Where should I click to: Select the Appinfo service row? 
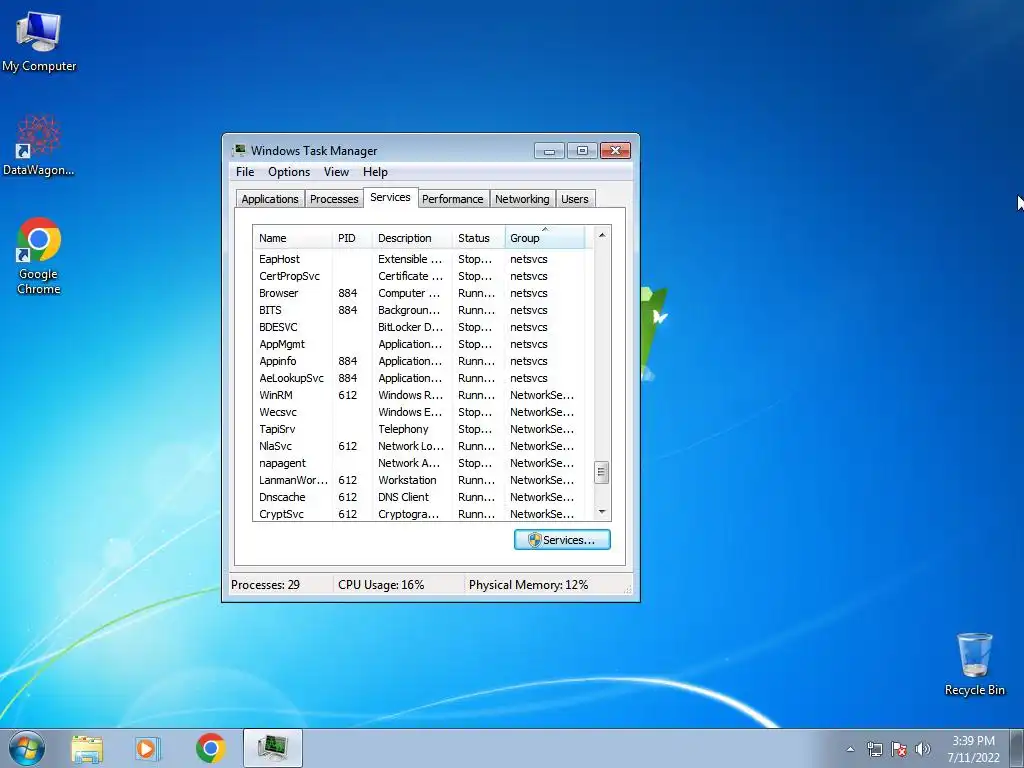click(x=419, y=361)
